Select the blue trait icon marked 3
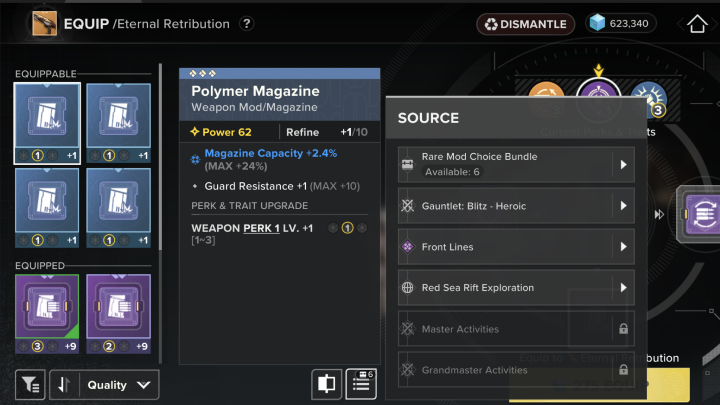Image resolution: width=720 pixels, height=405 pixels. pos(649,99)
